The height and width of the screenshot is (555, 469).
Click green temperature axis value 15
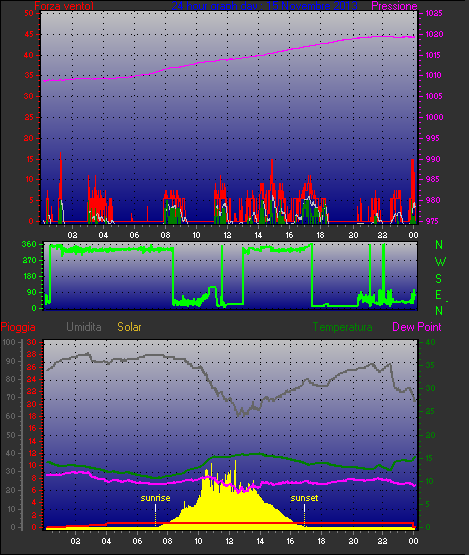coord(429,458)
